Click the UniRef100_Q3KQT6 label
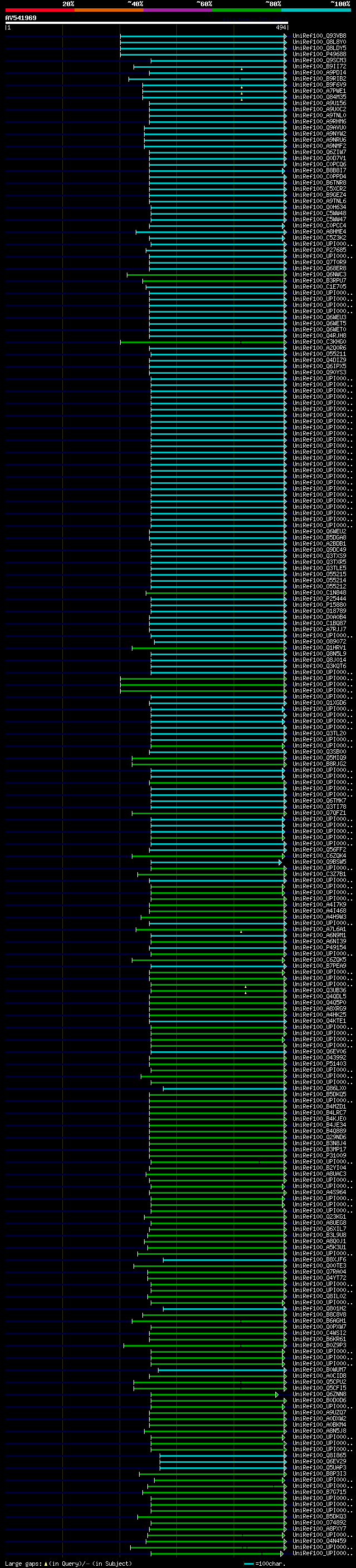The height and width of the screenshot is (1568, 356). [x=319, y=666]
